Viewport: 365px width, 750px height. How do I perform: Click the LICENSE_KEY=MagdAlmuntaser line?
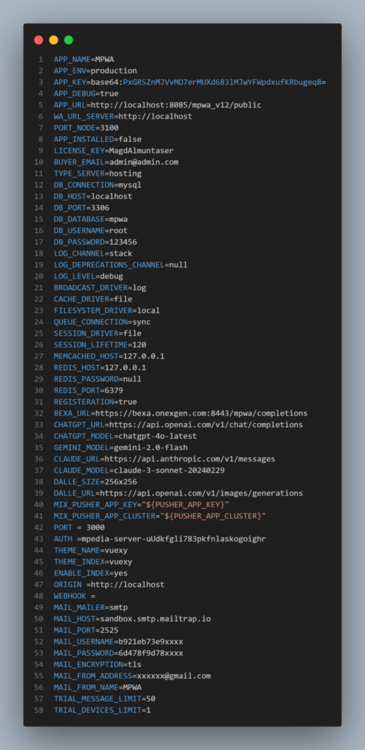point(114,151)
